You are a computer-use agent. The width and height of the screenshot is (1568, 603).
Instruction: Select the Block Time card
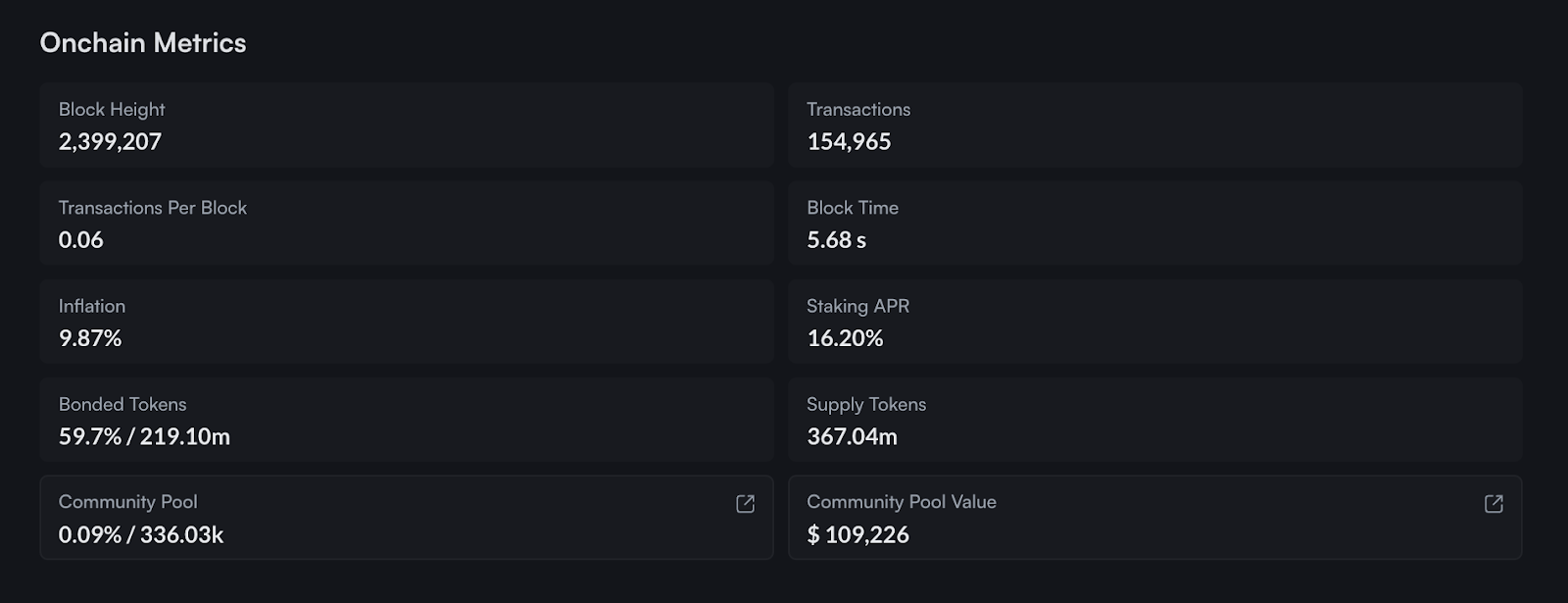tap(1155, 224)
